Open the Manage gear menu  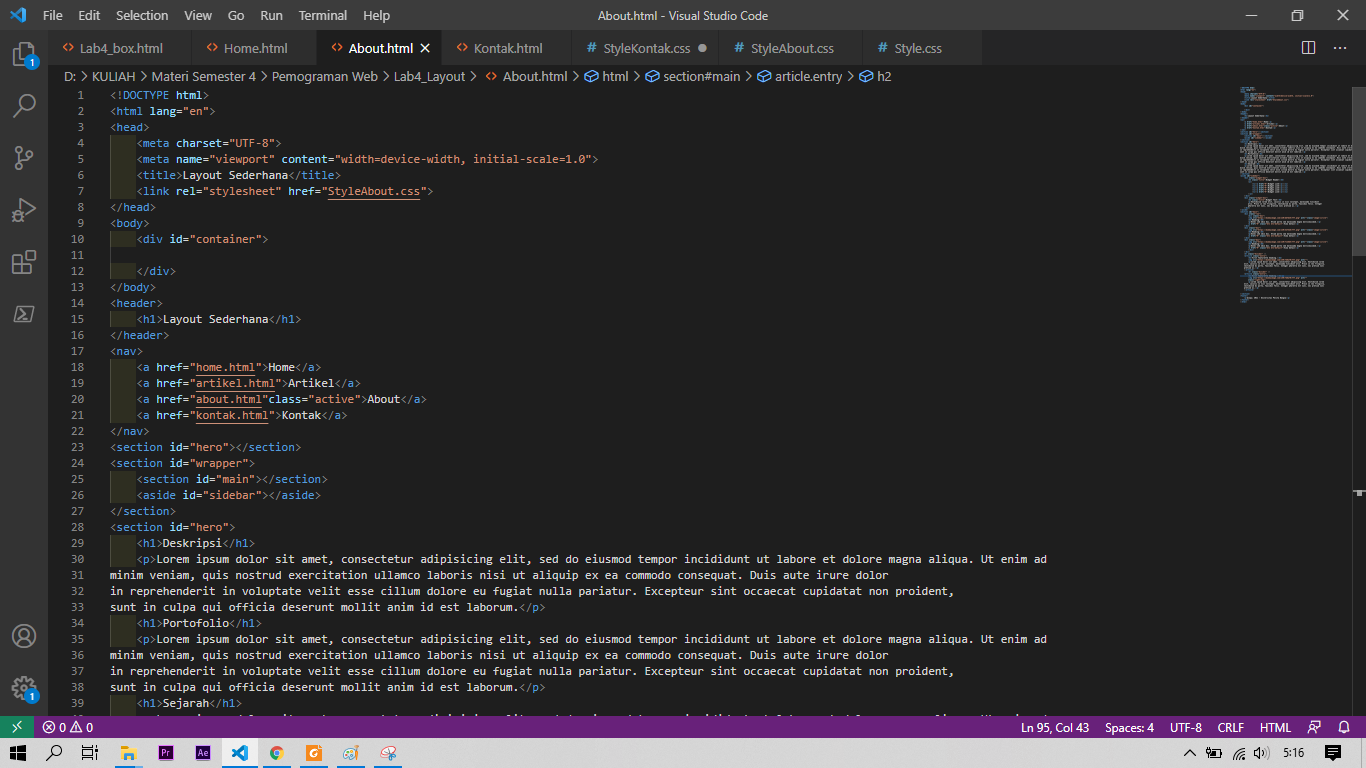coord(24,687)
